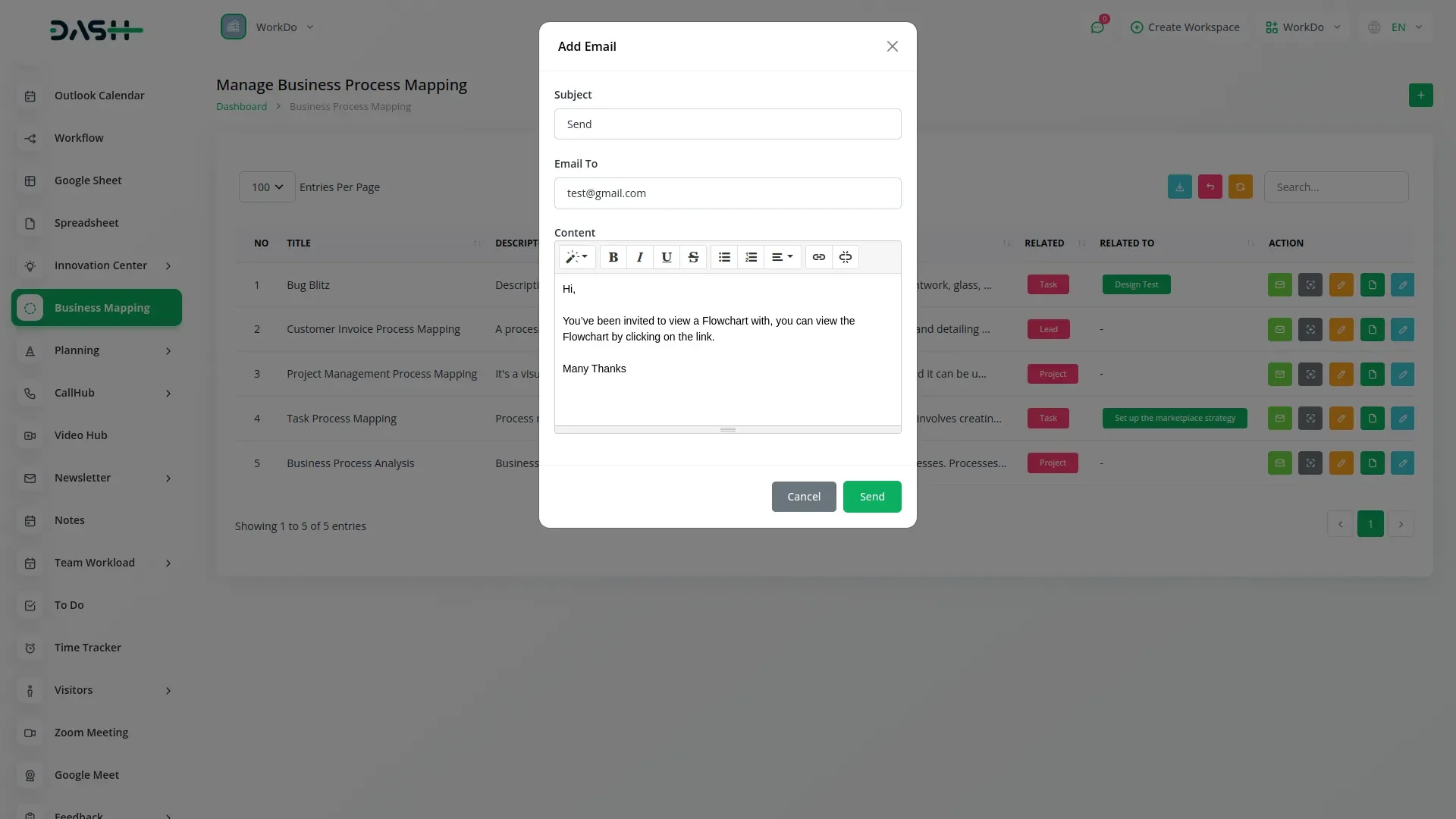This screenshot has width=1456, height=819.
Task: Click the green Send button
Action: [872, 497]
